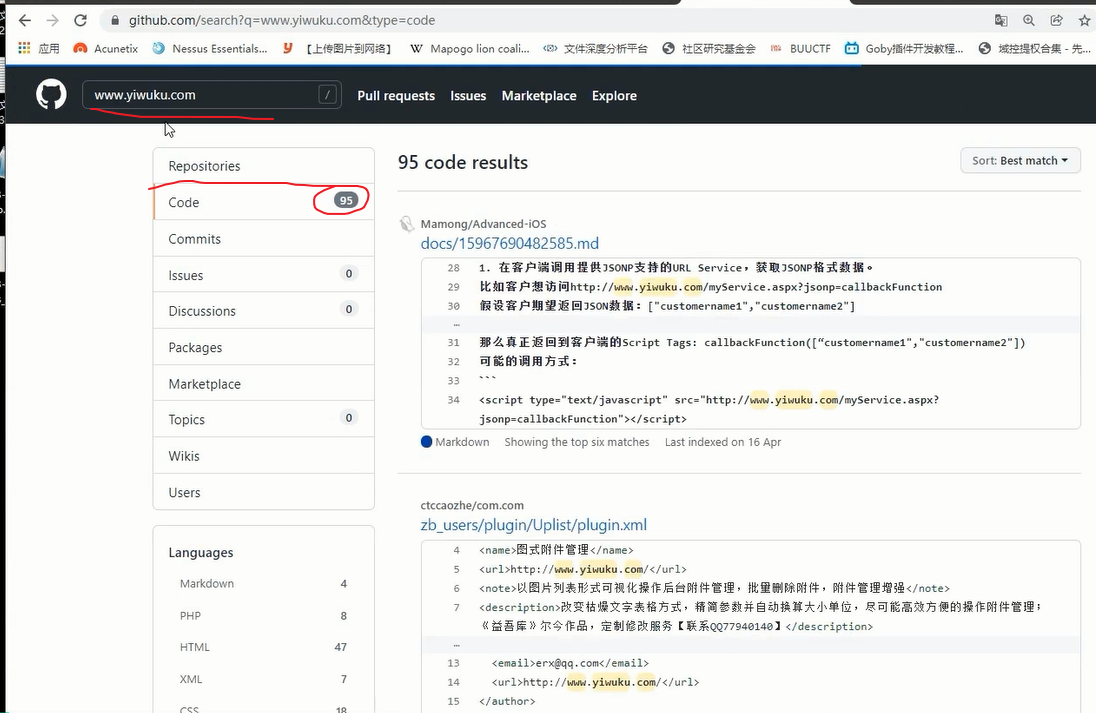The height and width of the screenshot is (713, 1096).
Task: Filter results by XML language
Action: [264, 679]
